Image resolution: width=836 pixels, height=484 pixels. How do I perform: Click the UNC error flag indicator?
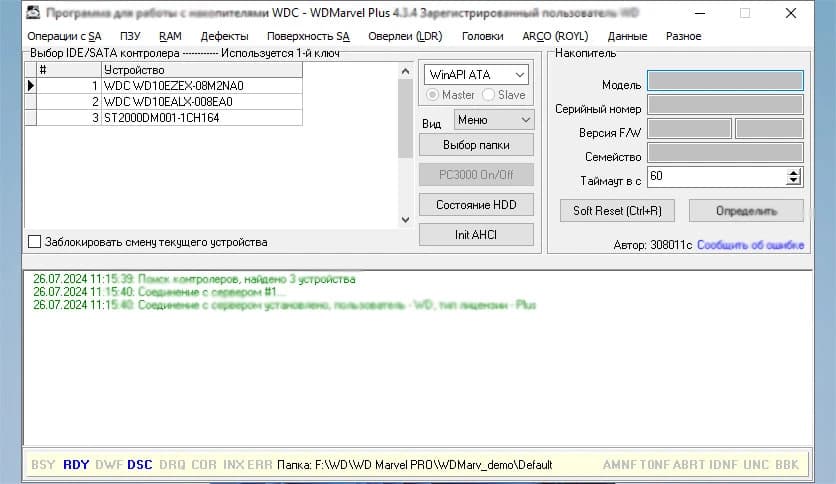pos(756,465)
